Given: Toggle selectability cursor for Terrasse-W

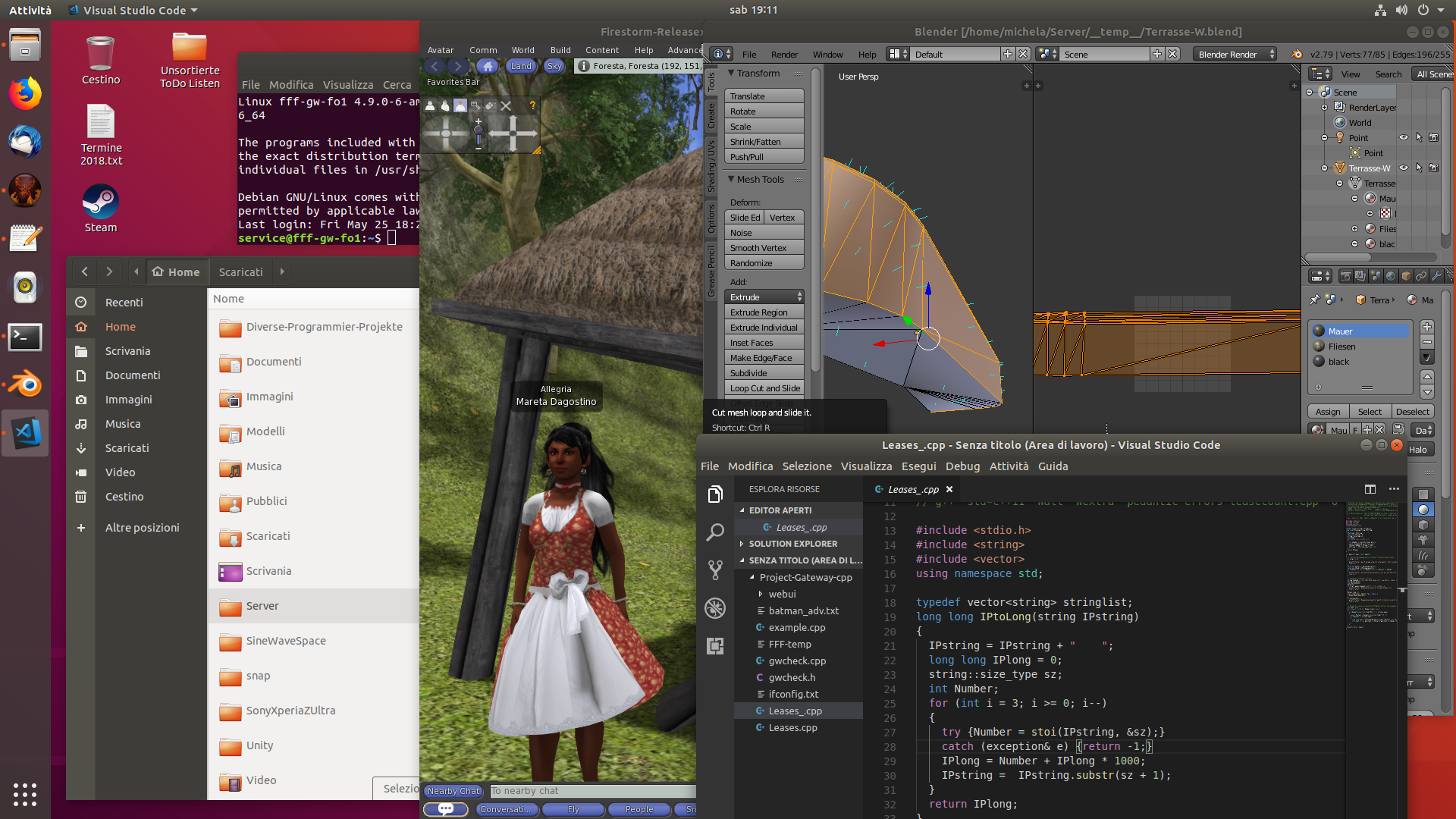Looking at the screenshot, I should point(1419,168).
